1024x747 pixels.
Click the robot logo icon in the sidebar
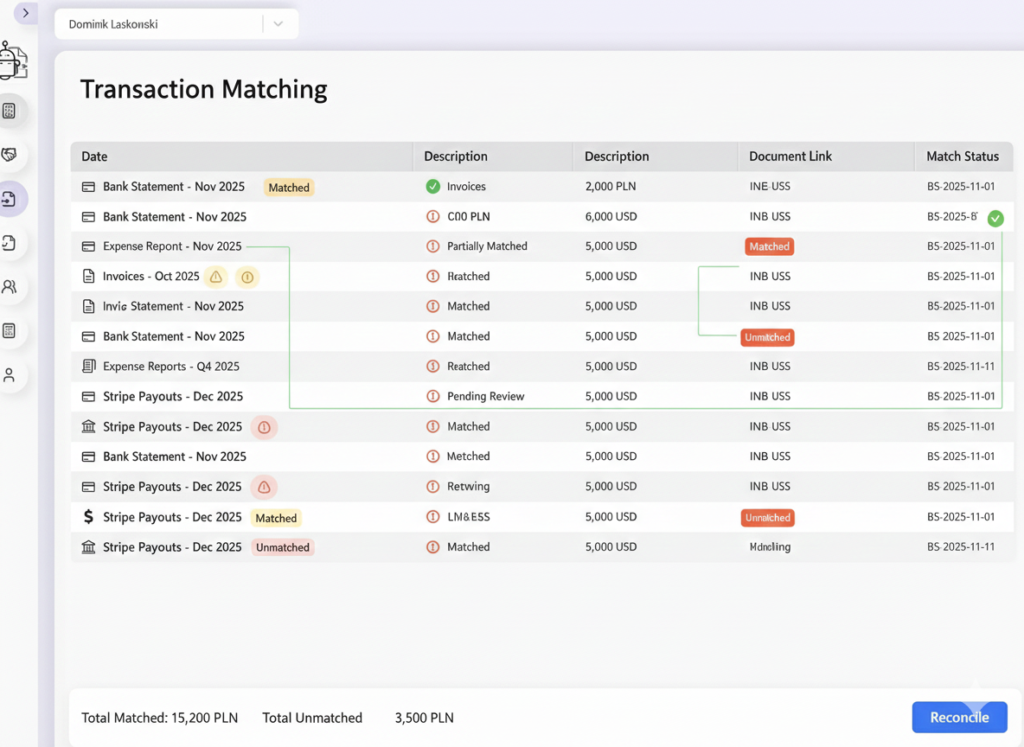click(x=13, y=60)
